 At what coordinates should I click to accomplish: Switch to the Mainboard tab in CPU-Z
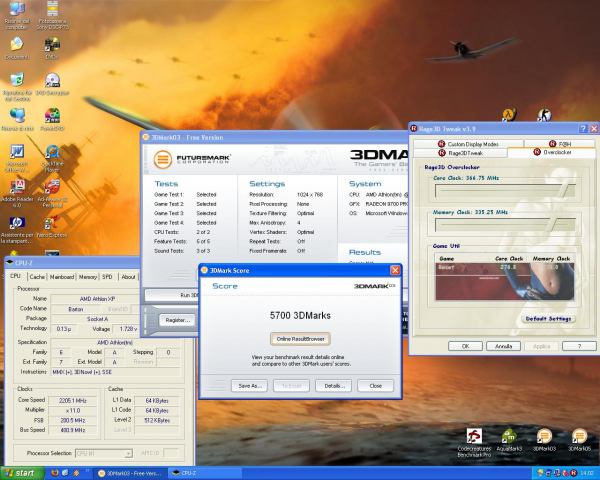(x=62, y=276)
